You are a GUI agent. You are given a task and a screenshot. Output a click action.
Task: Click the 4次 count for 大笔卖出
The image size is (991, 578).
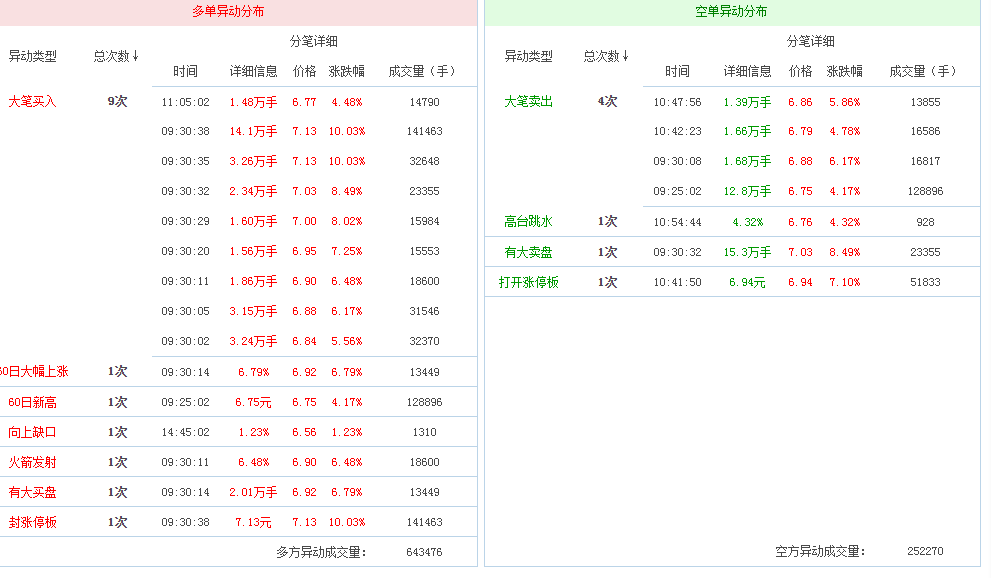click(607, 101)
